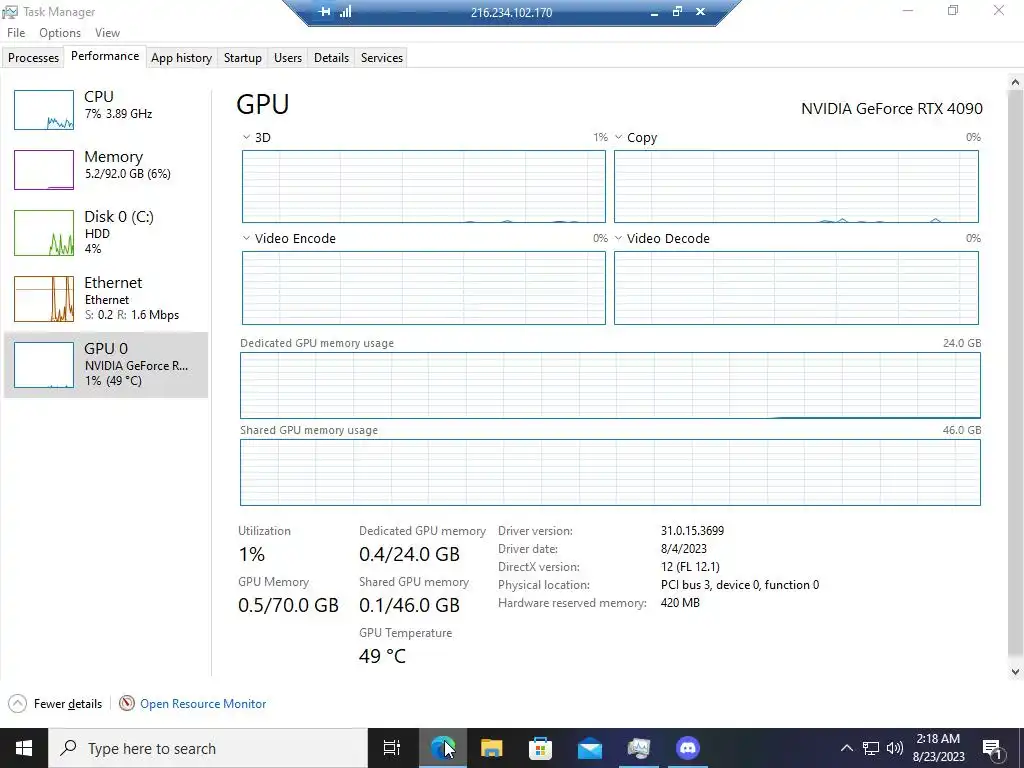This screenshot has width=1024, height=768.
Task: Open Task View from taskbar
Action: [x=392, y=748]
